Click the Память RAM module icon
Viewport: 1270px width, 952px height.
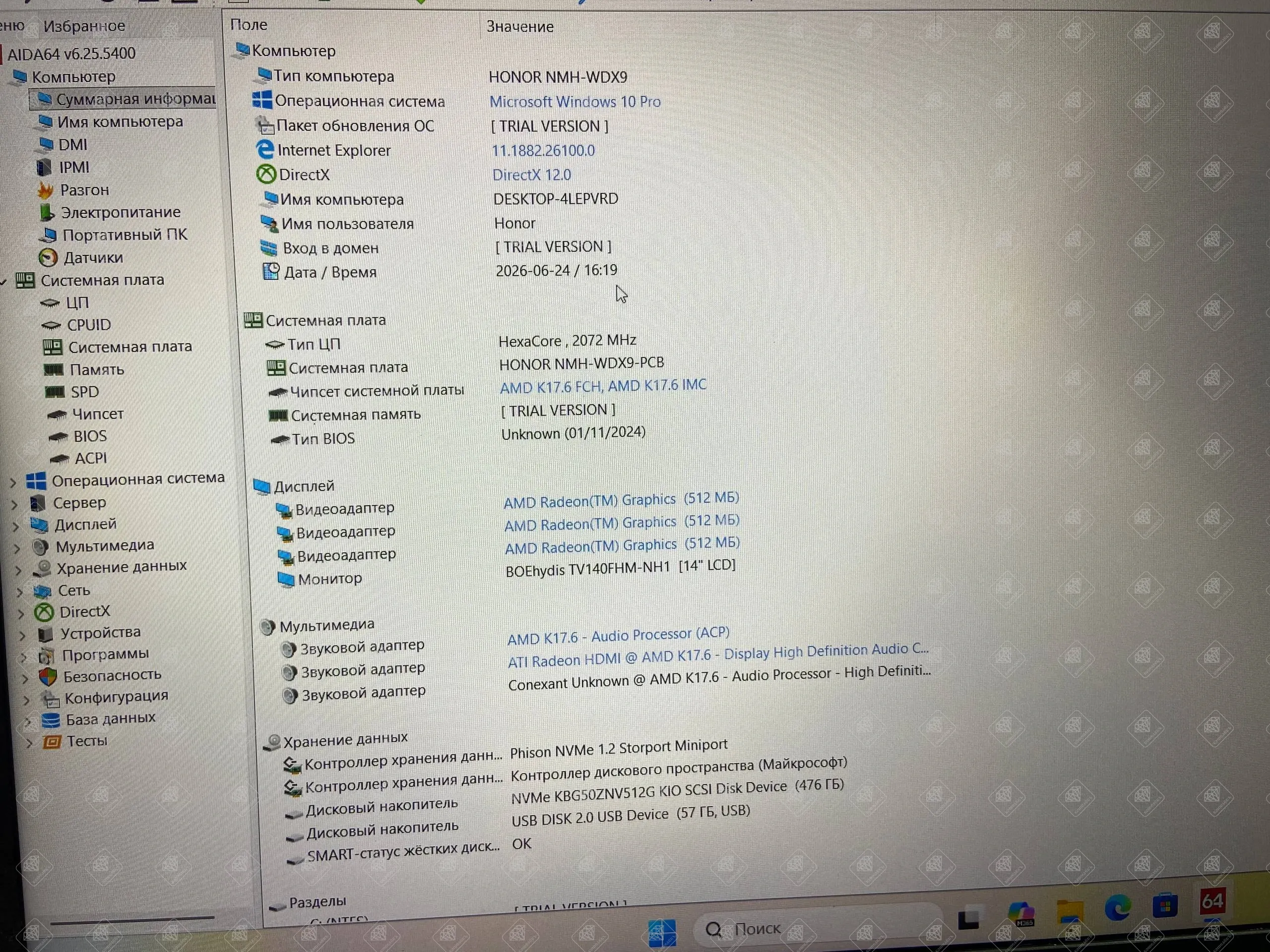click(54, 369)
